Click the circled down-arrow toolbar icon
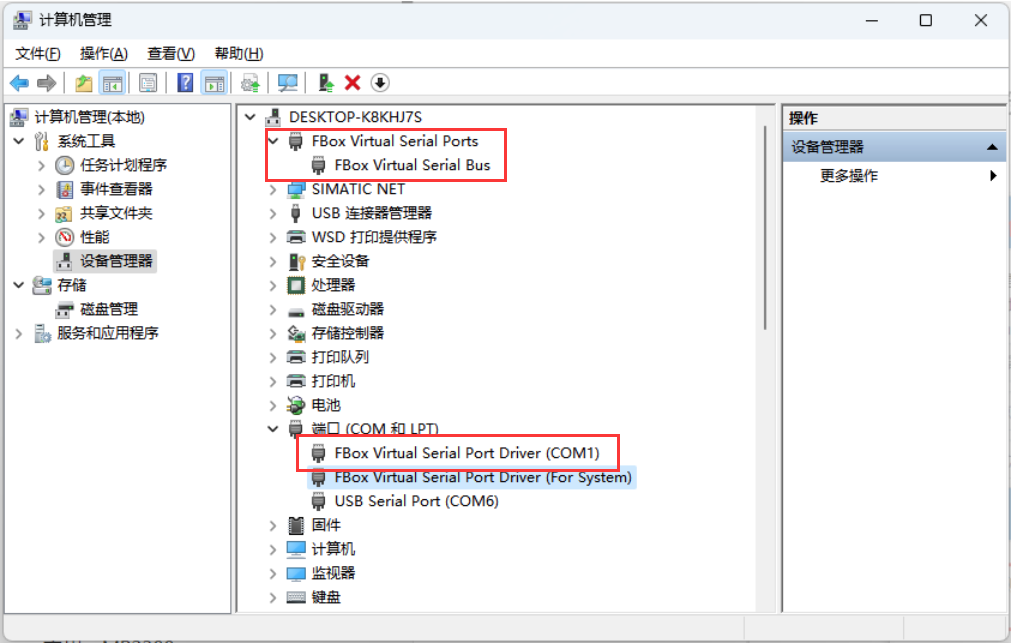 (380, 83)
